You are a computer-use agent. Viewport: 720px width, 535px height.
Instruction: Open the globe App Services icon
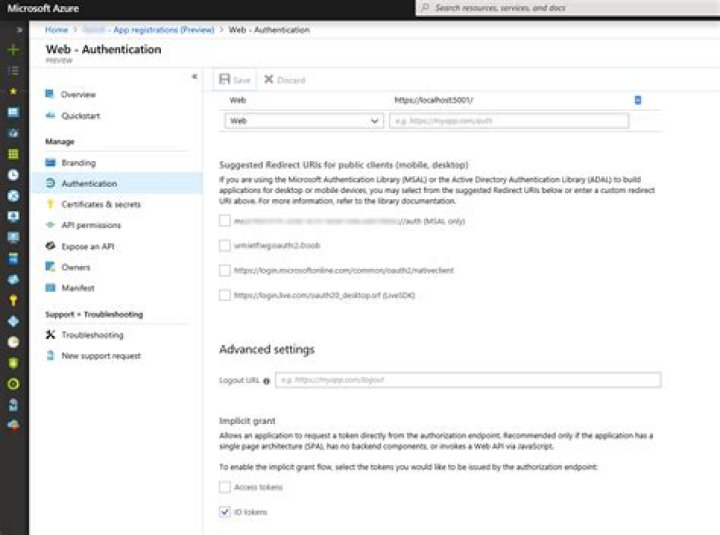(x=13, y=196)
